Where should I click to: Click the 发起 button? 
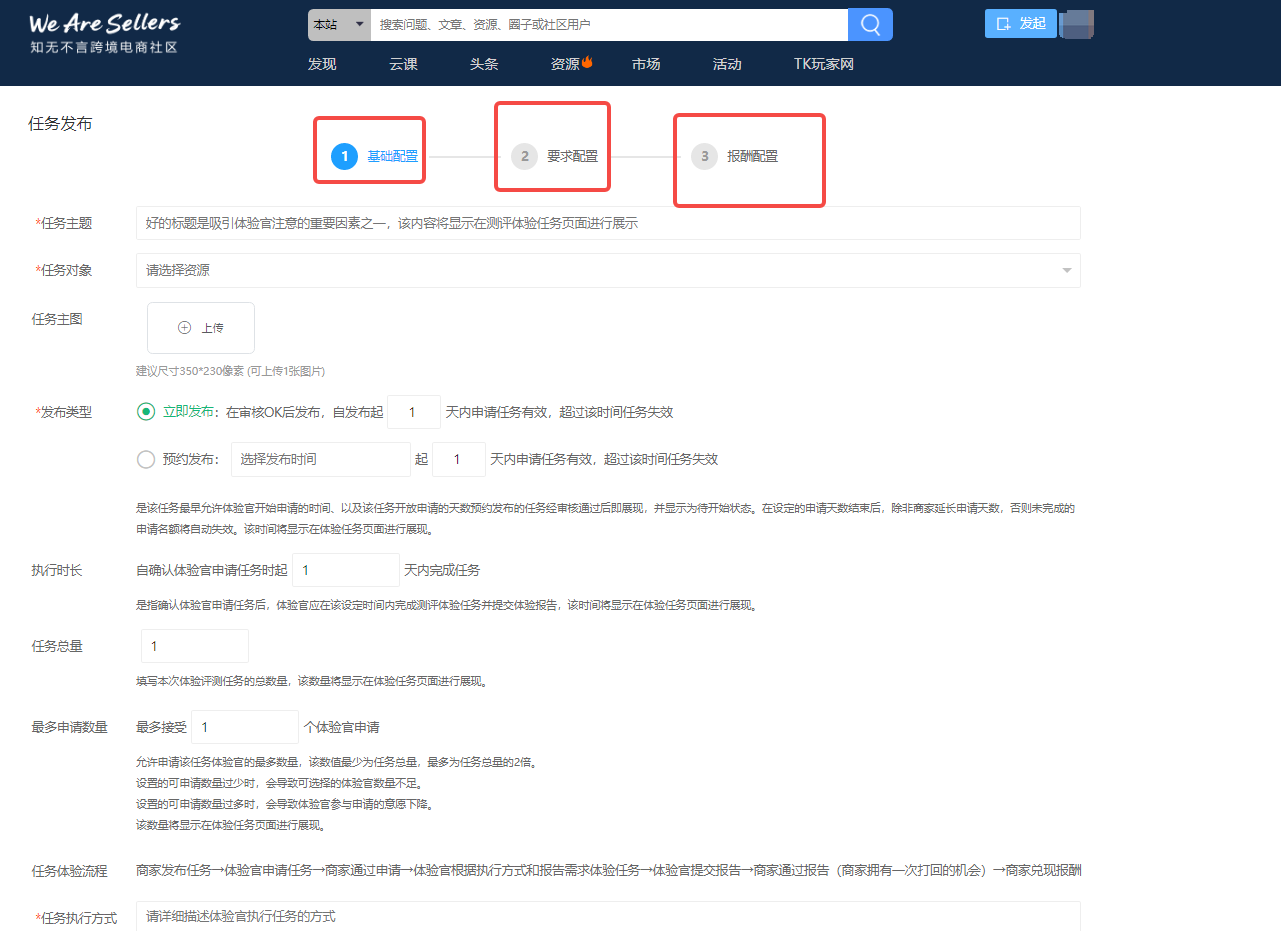tap(1020, 24)
